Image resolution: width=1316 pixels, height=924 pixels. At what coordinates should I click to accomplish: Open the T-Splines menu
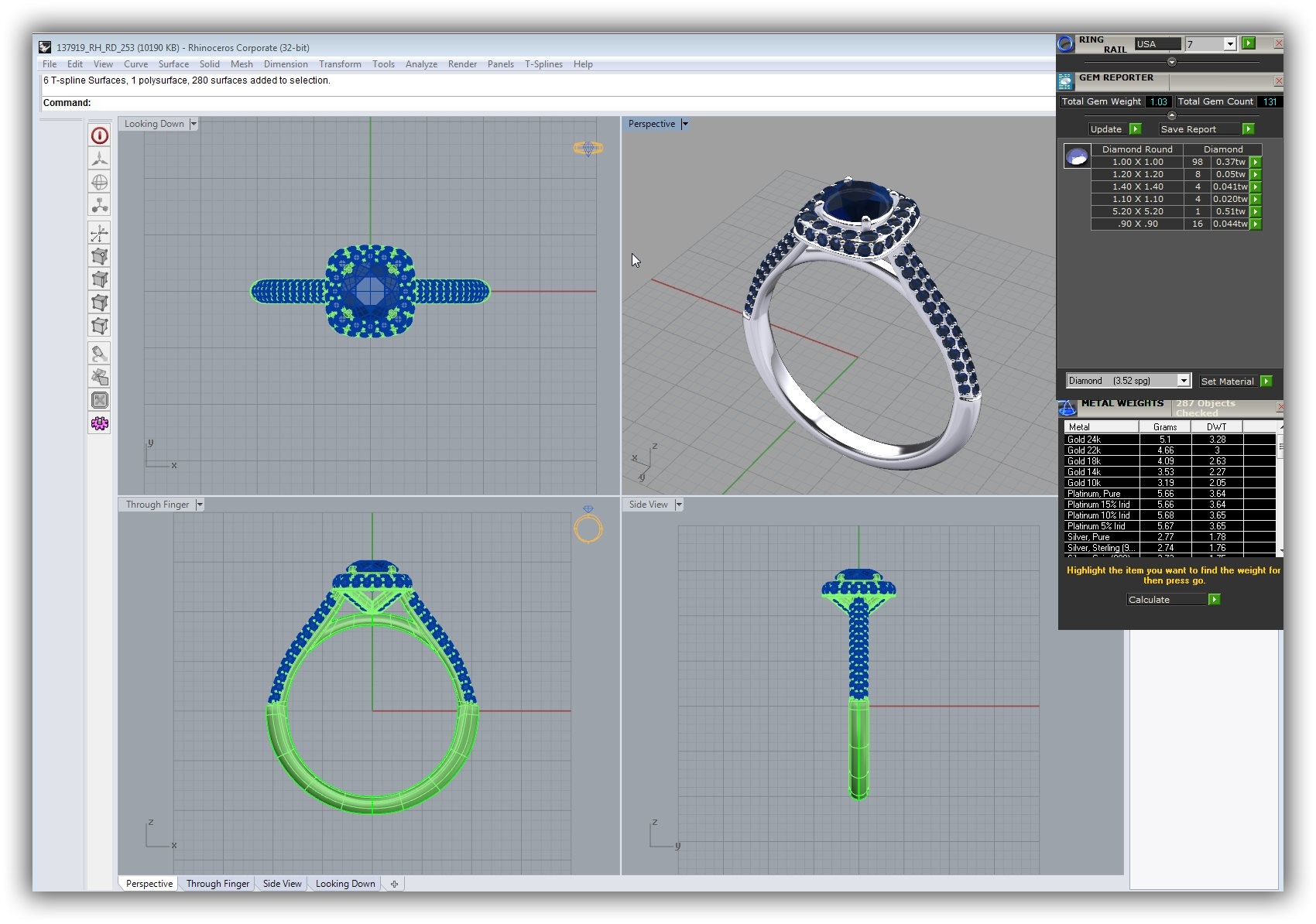(x=543, y=64)
